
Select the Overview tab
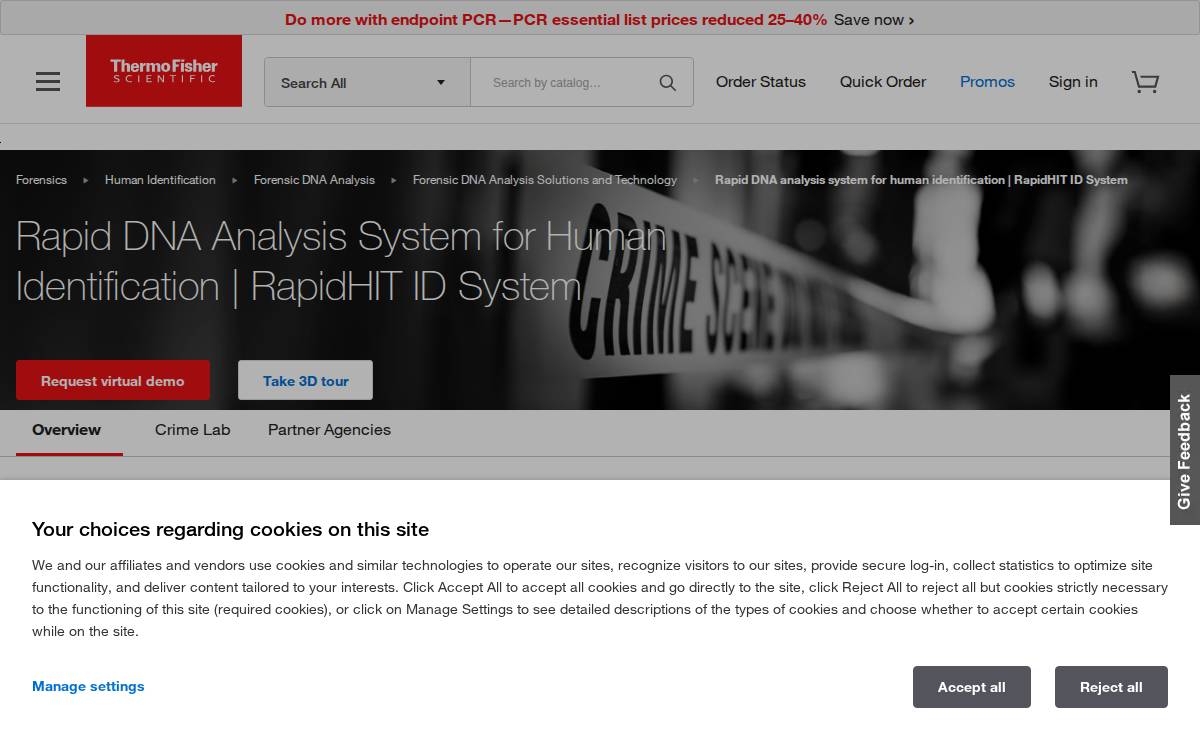[67, 430]
